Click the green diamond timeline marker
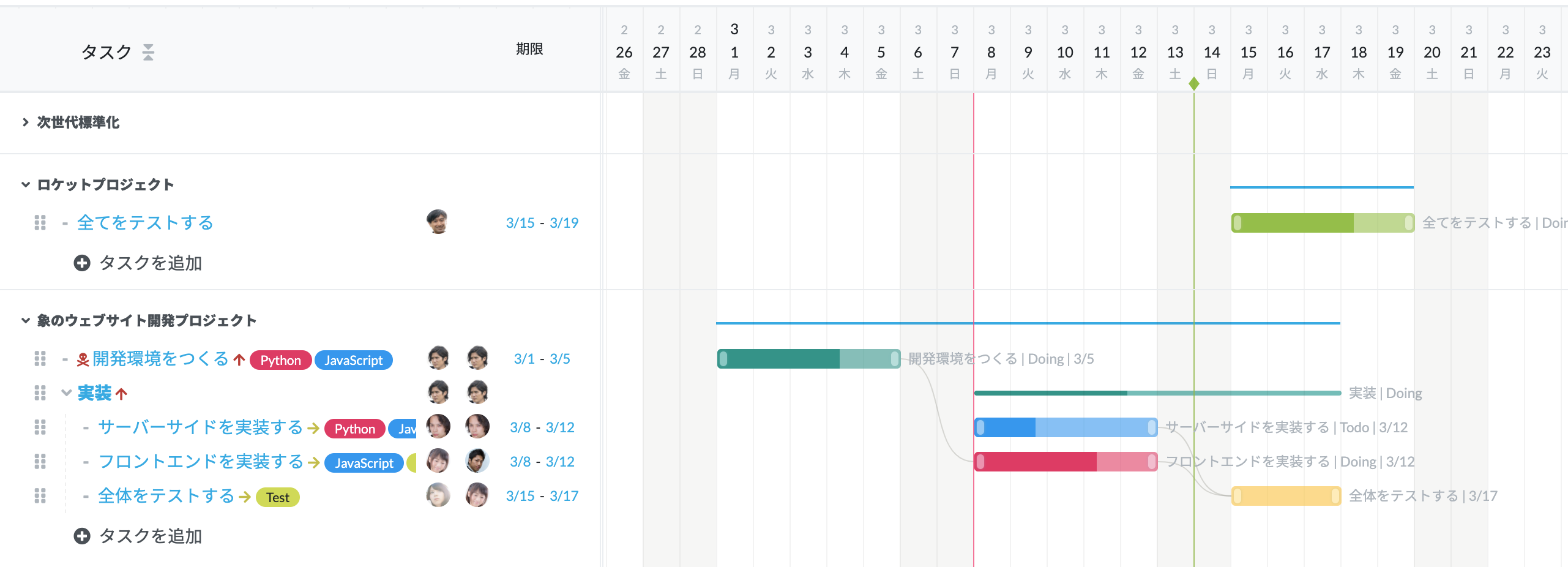This screenshot has height=567, width=1568. (1194, 83)
